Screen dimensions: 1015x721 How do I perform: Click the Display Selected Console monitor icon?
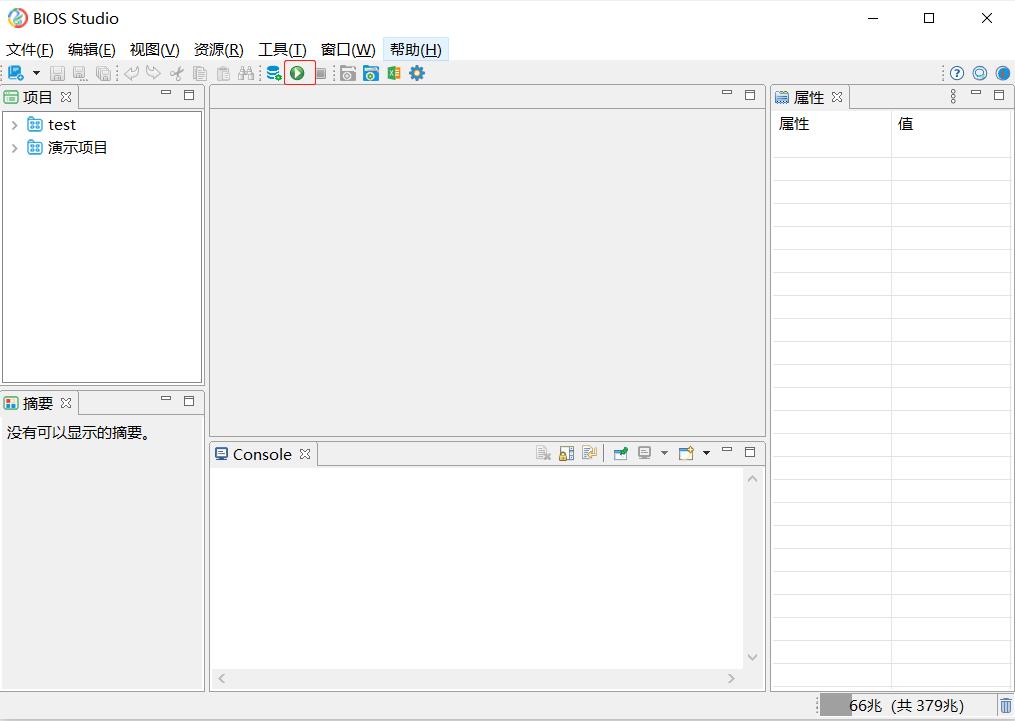click(x=645, y=453)
